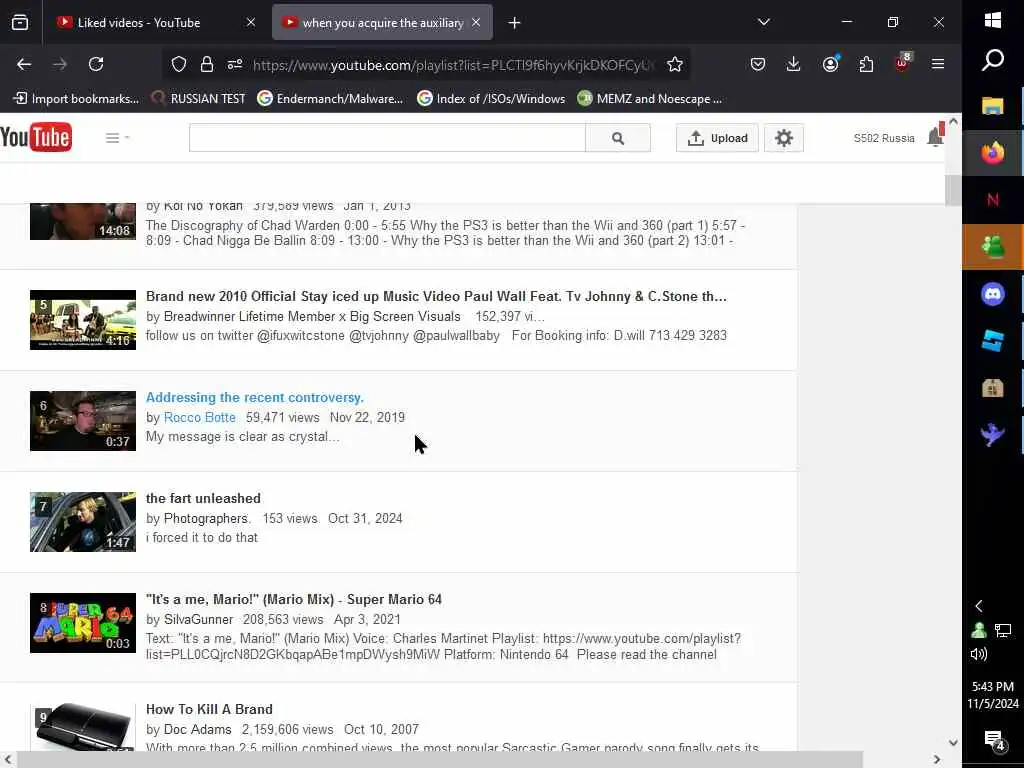Open the shield tracking protection icon
The height and width of the screenshot is (768, 1024).
(x=179, y=64)
